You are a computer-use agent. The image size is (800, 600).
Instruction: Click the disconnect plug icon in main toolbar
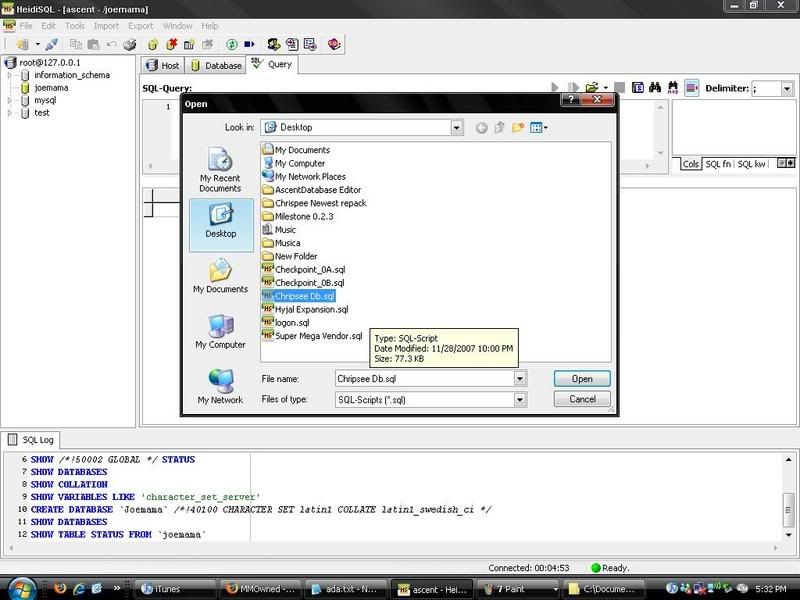pyautogui.click(x=52, y=44)
